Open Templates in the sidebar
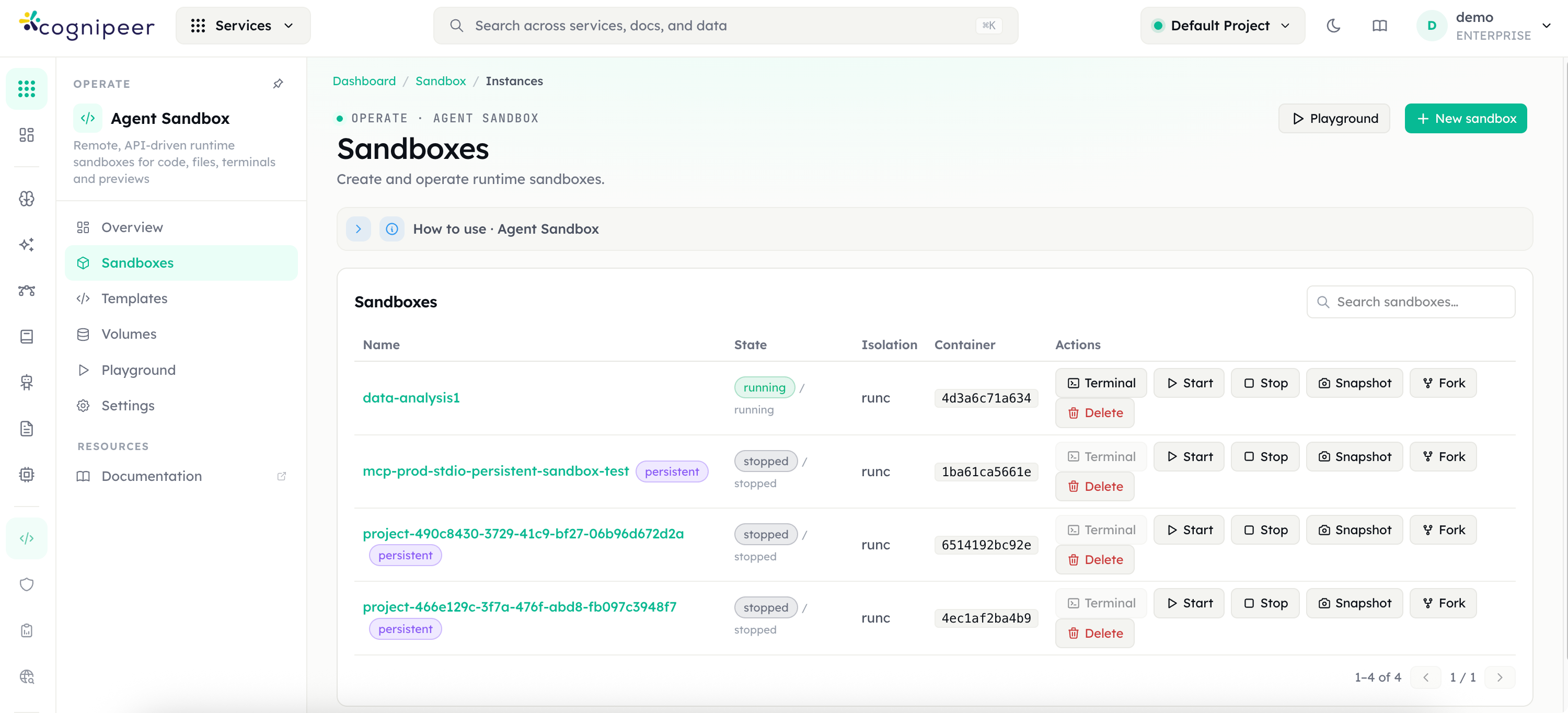Viewport: 1568px width, 713px height. [x=181, y=298]
